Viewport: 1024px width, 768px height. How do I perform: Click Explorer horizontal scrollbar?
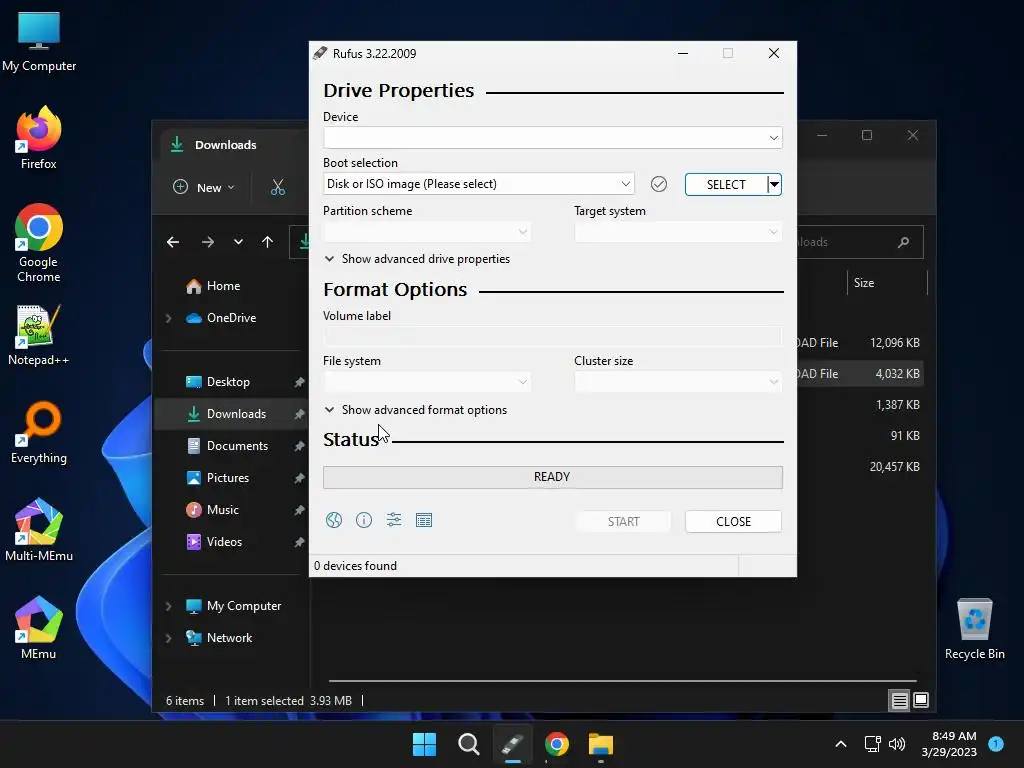click(x=622, y=680)
